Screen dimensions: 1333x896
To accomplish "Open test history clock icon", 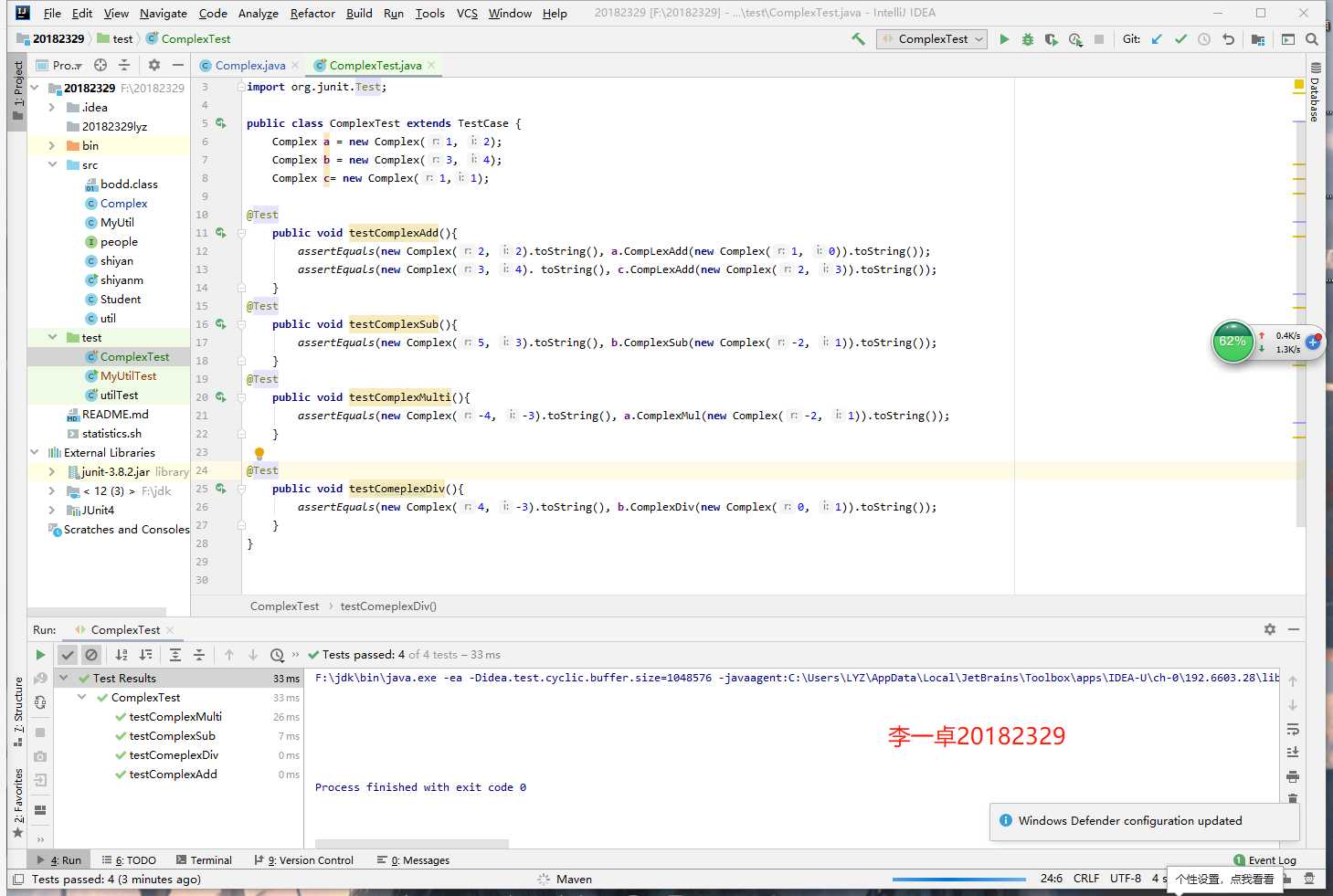I will tap(277, 655).
